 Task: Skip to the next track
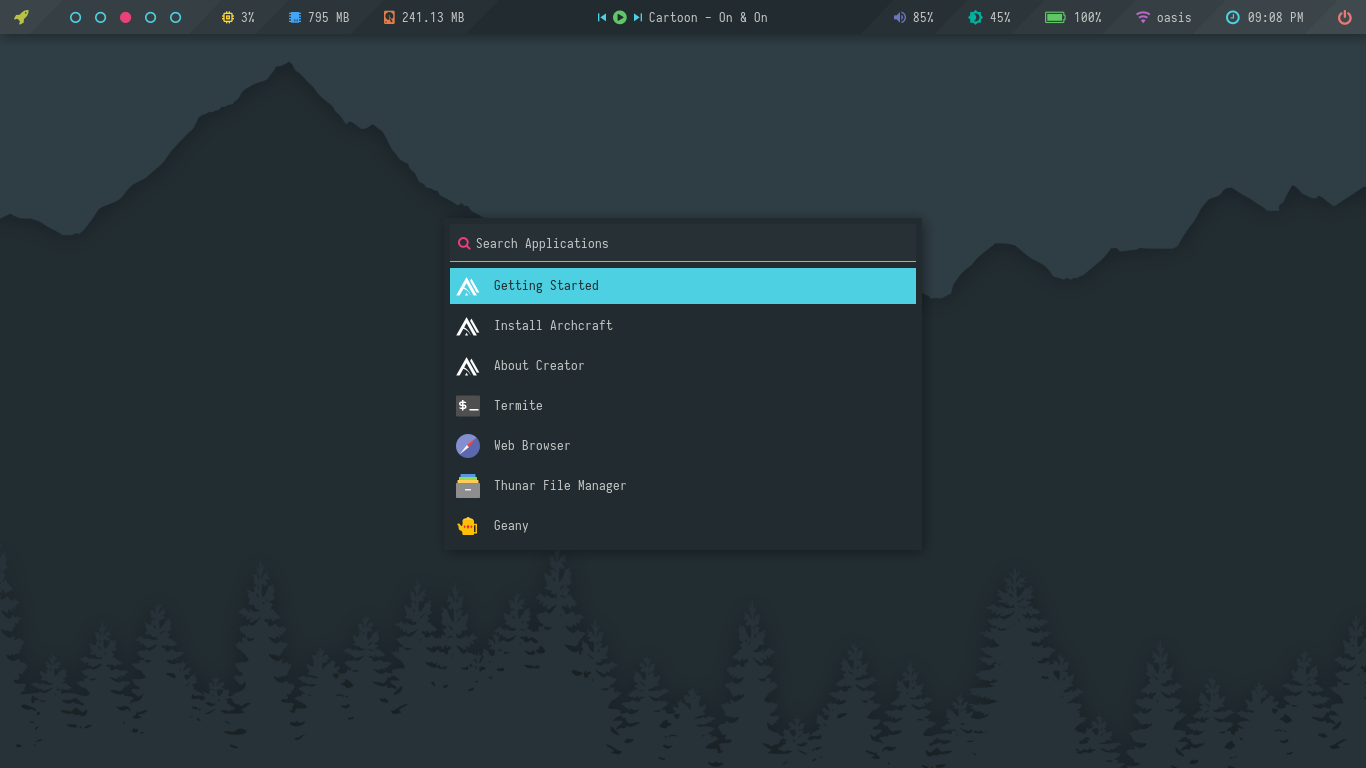pyautogui.click(x=638, y=17)
